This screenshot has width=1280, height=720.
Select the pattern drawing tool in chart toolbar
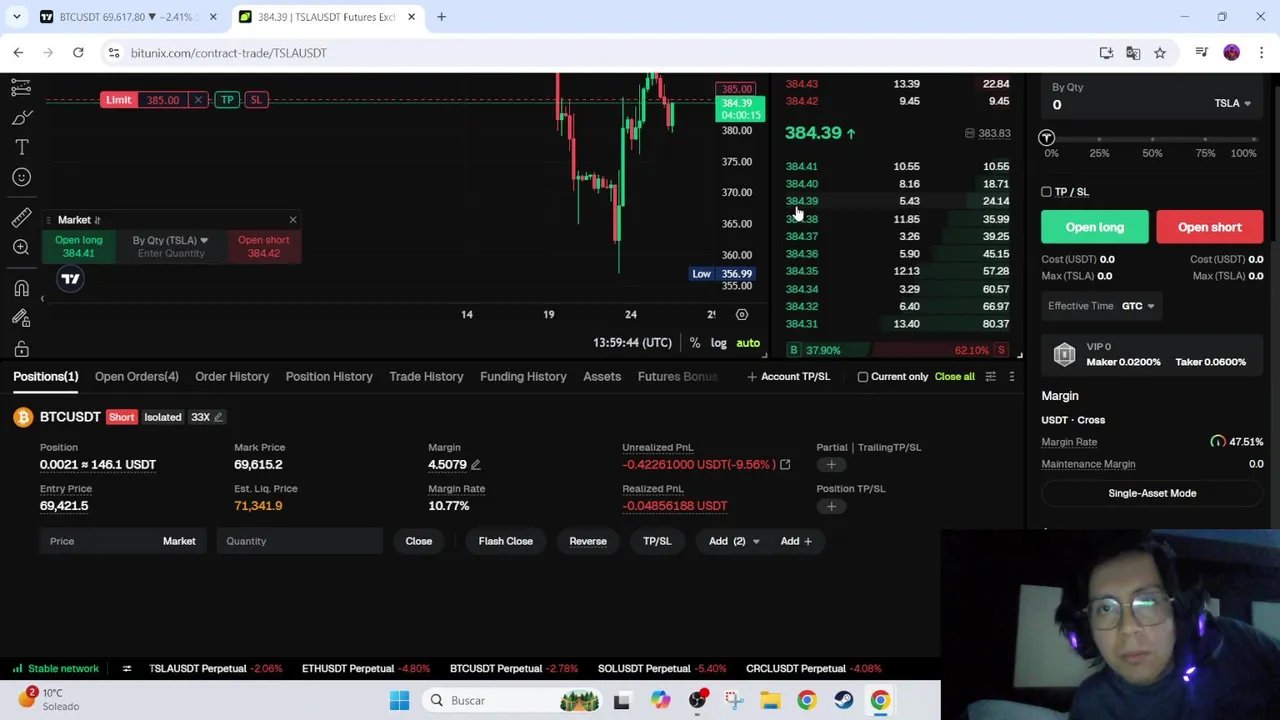click(x=21, y=88)
